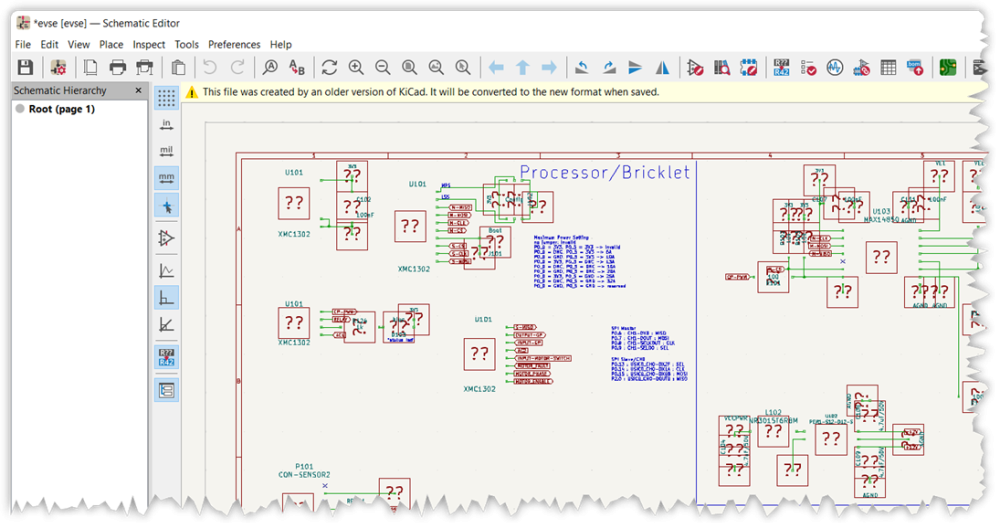This screenshot has height=528, width=1000.
Task: Open the Annotate schematic tool in toolbar
Action: 782,68
